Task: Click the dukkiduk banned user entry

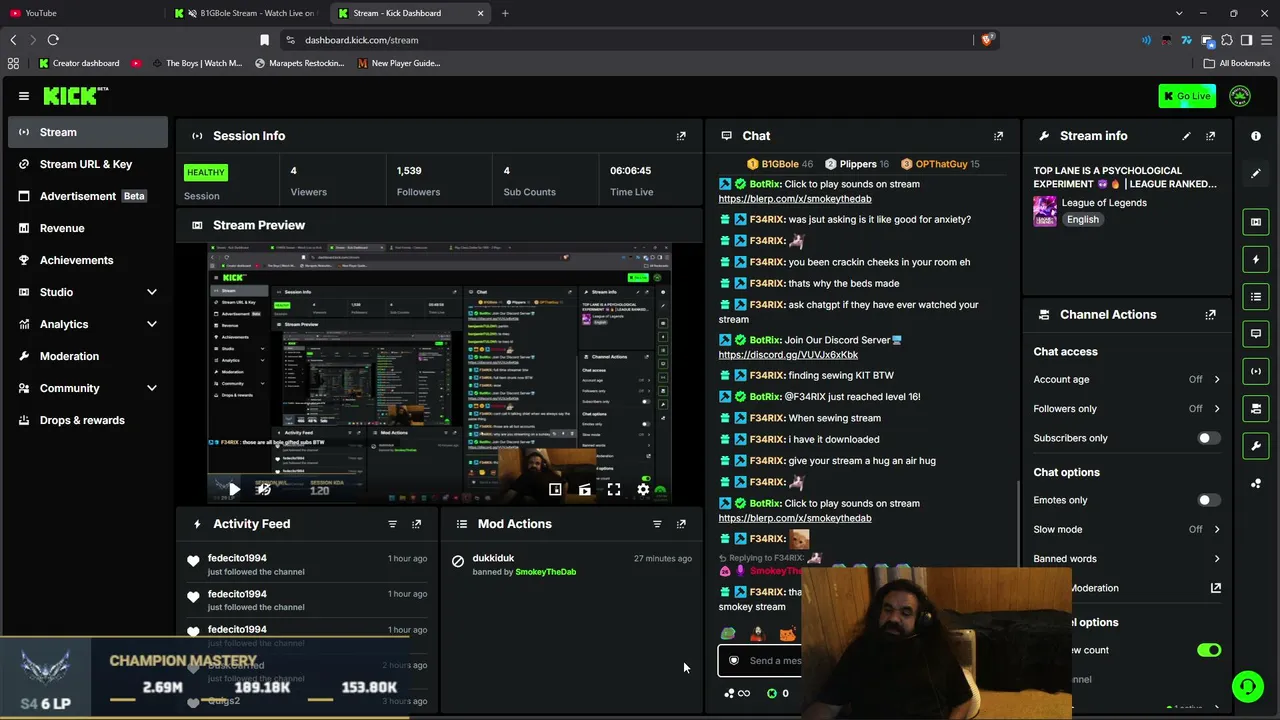Action: 570,565
